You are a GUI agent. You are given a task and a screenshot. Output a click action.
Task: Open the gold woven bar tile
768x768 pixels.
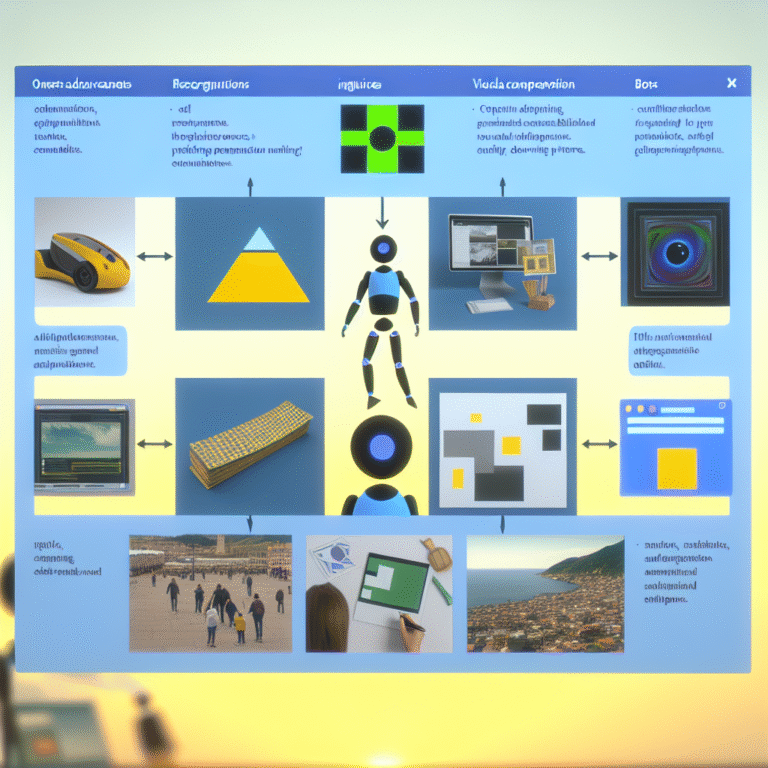[250, 446]
